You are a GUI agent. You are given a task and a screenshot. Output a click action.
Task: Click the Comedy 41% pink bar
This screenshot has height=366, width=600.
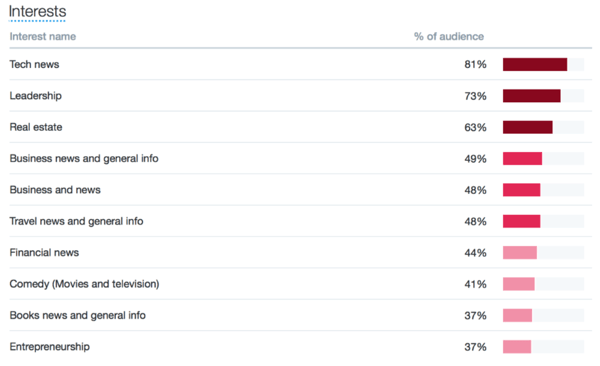pyautogui.click(x=518, y=284)
